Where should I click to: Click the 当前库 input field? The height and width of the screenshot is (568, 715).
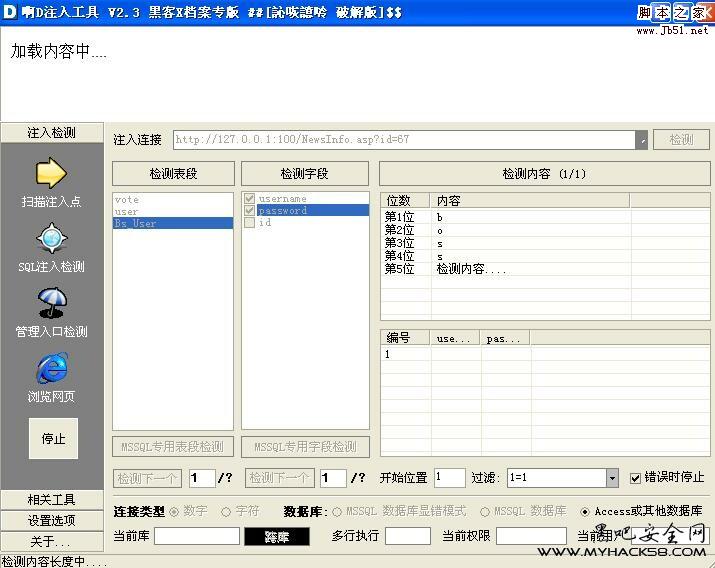[x=197, y=536]
